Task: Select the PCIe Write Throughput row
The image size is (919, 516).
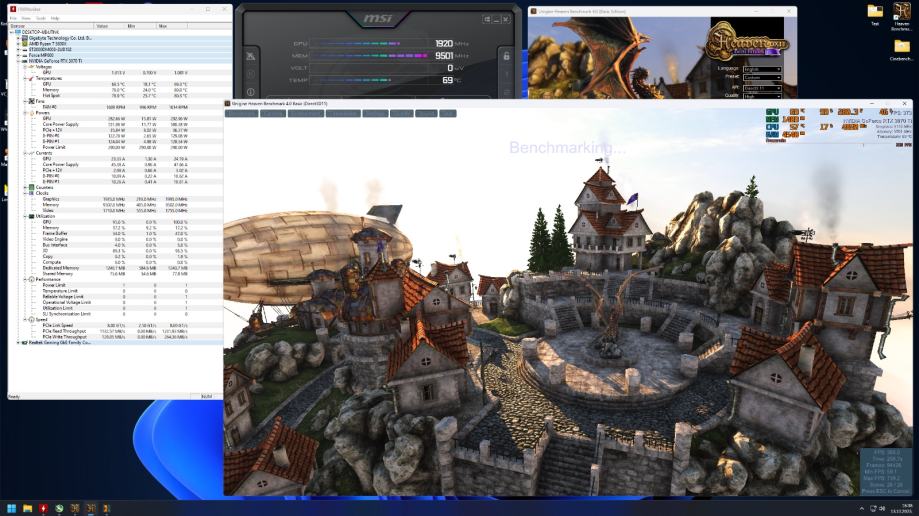Action: click(115, 337)
